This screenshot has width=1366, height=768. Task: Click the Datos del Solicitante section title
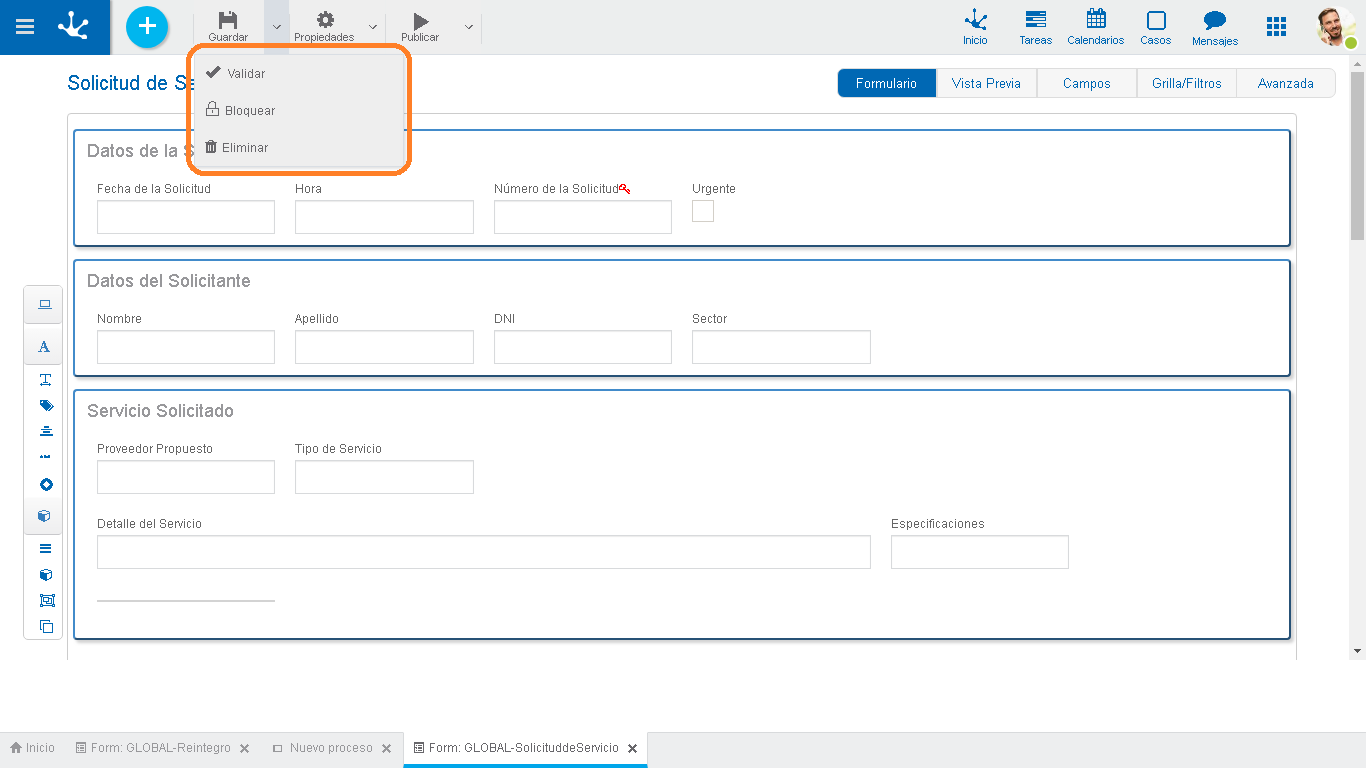coord(169,281)
